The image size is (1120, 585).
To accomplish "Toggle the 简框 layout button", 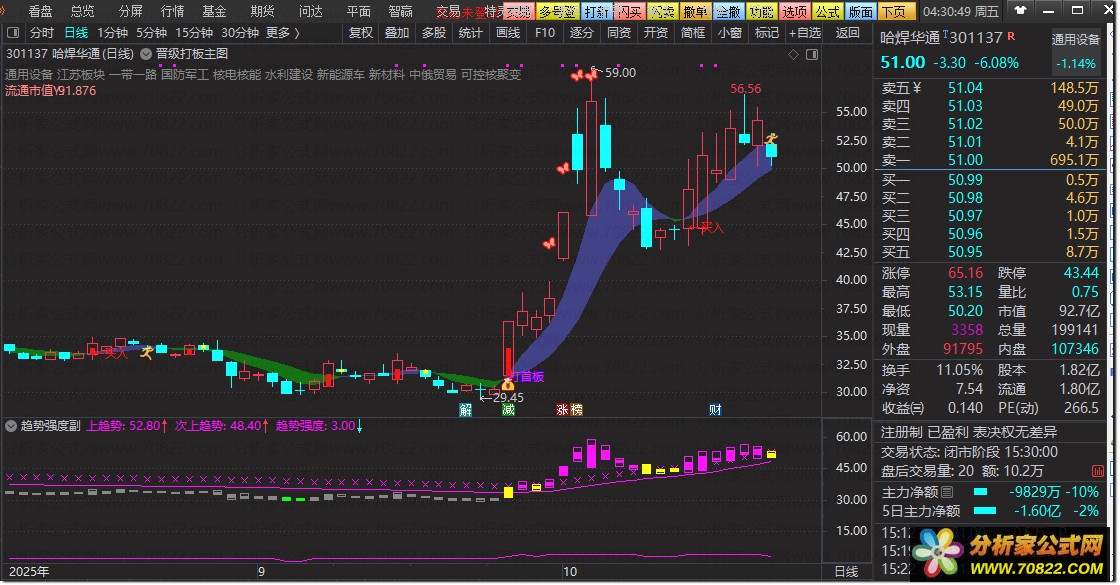I will pyautogui.click(x=693, y=33).
